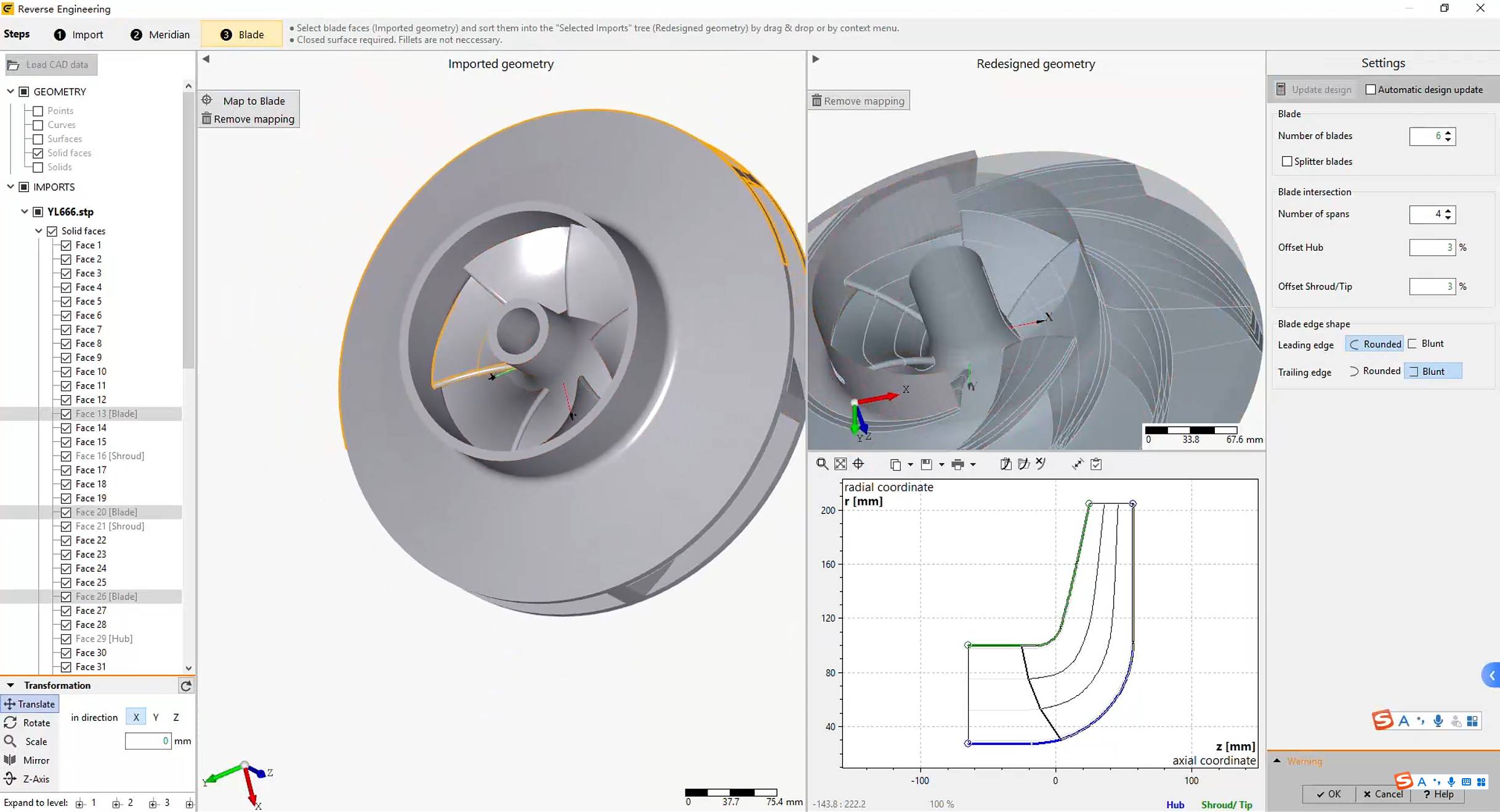Collapse the YL666.stp tree node
1500x812 pixels.
tap(25, 211)
